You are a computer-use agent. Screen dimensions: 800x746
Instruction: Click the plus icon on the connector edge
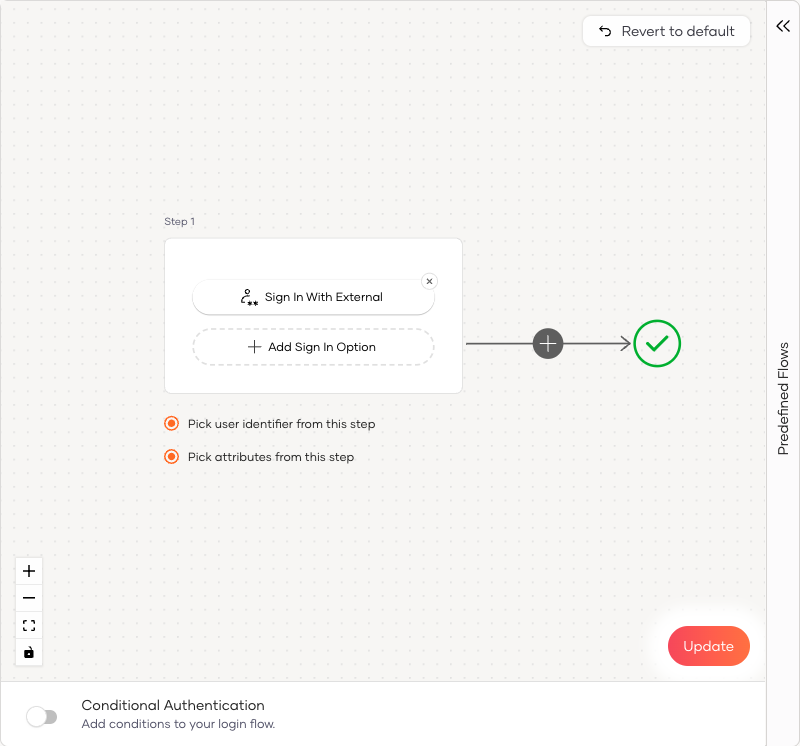[548, 343]
